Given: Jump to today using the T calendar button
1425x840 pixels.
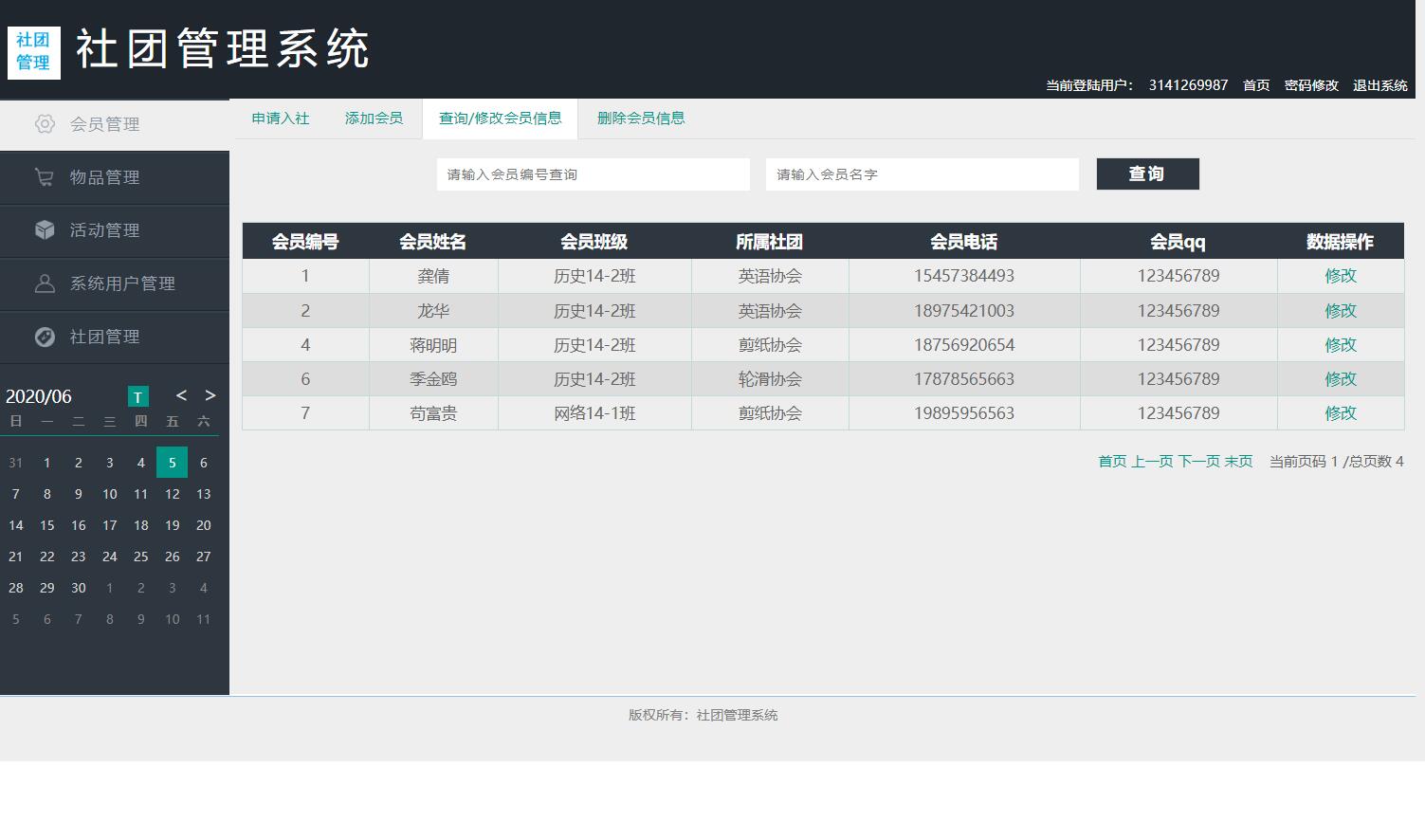Looking at the screenshot, I should tap(137, 395).
